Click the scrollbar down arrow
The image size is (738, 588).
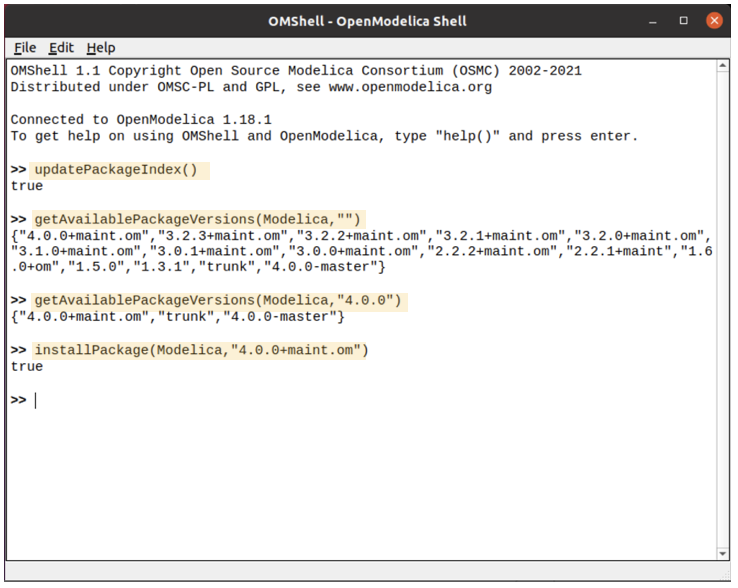pos(722,554)
